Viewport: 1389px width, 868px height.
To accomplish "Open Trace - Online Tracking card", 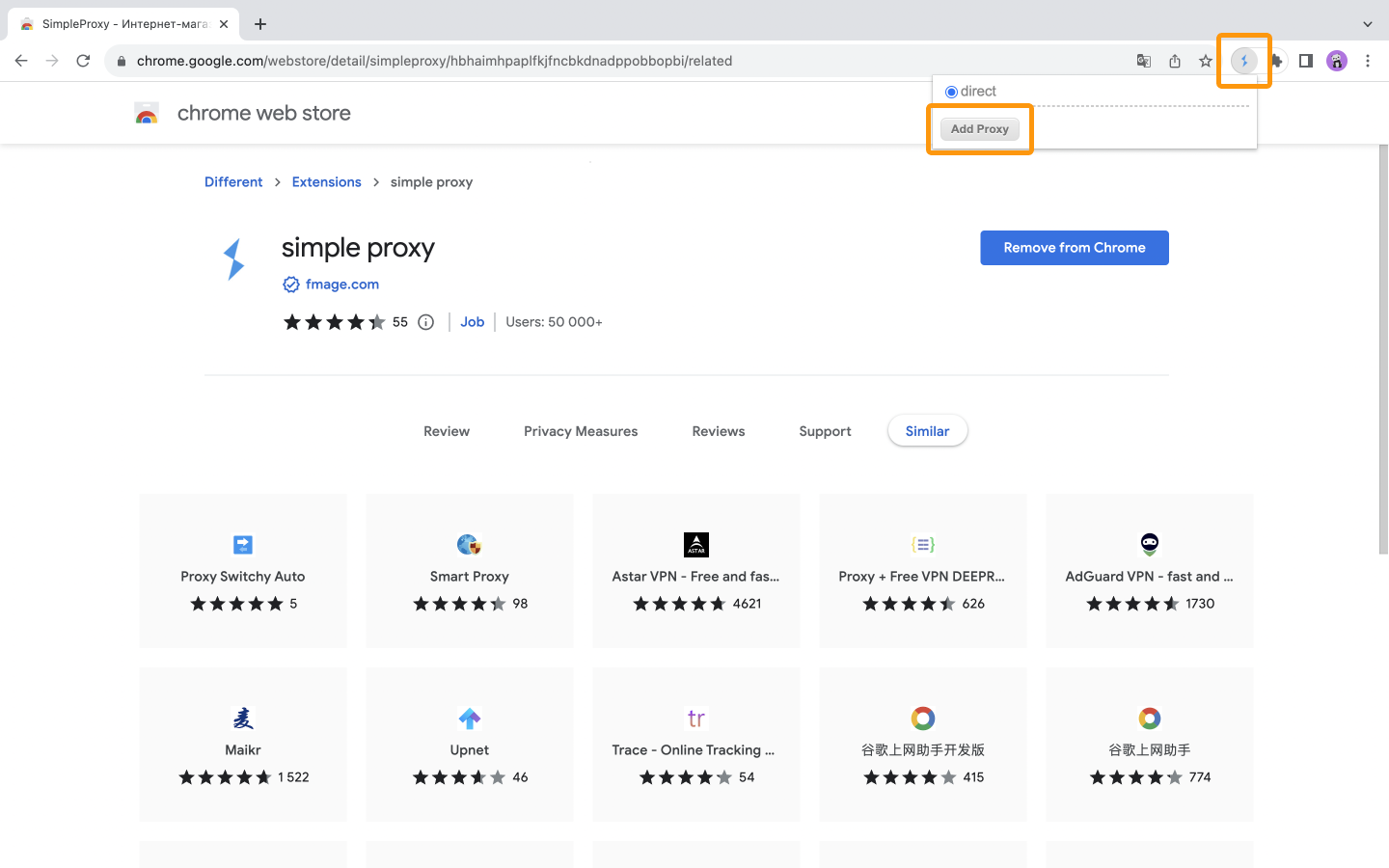I will click(x=696, y=745).
